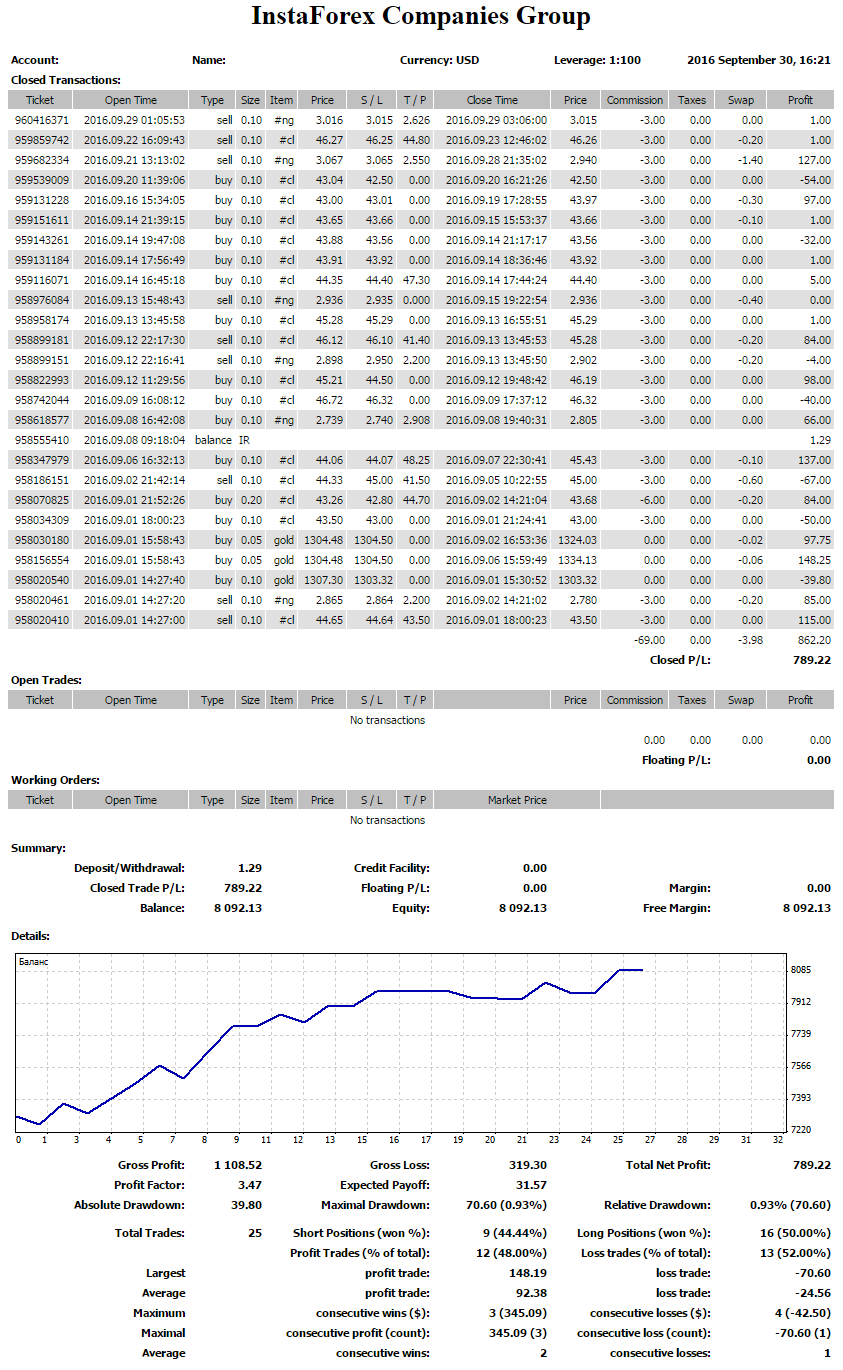Click the Gross Profit: label
The height and width of the screenshot is (1370, 843).
pyautogui.click(x=152, y=1165)
